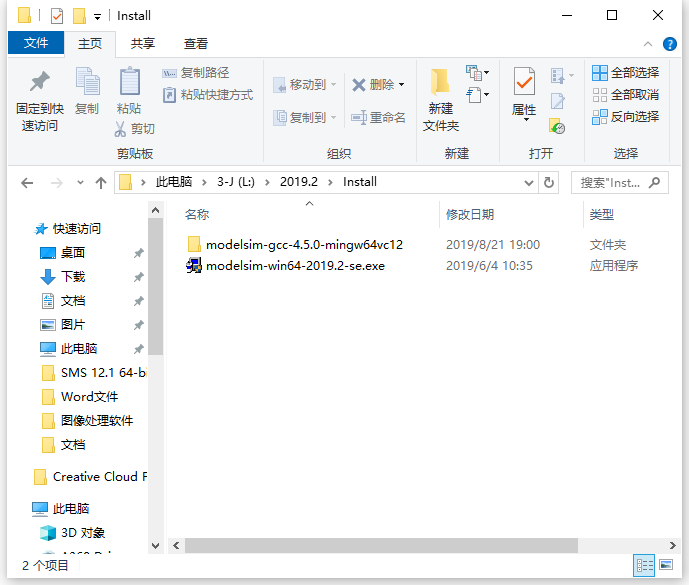Switch to Details view in the status bar
689x585 pixels.
coord(645,565)
